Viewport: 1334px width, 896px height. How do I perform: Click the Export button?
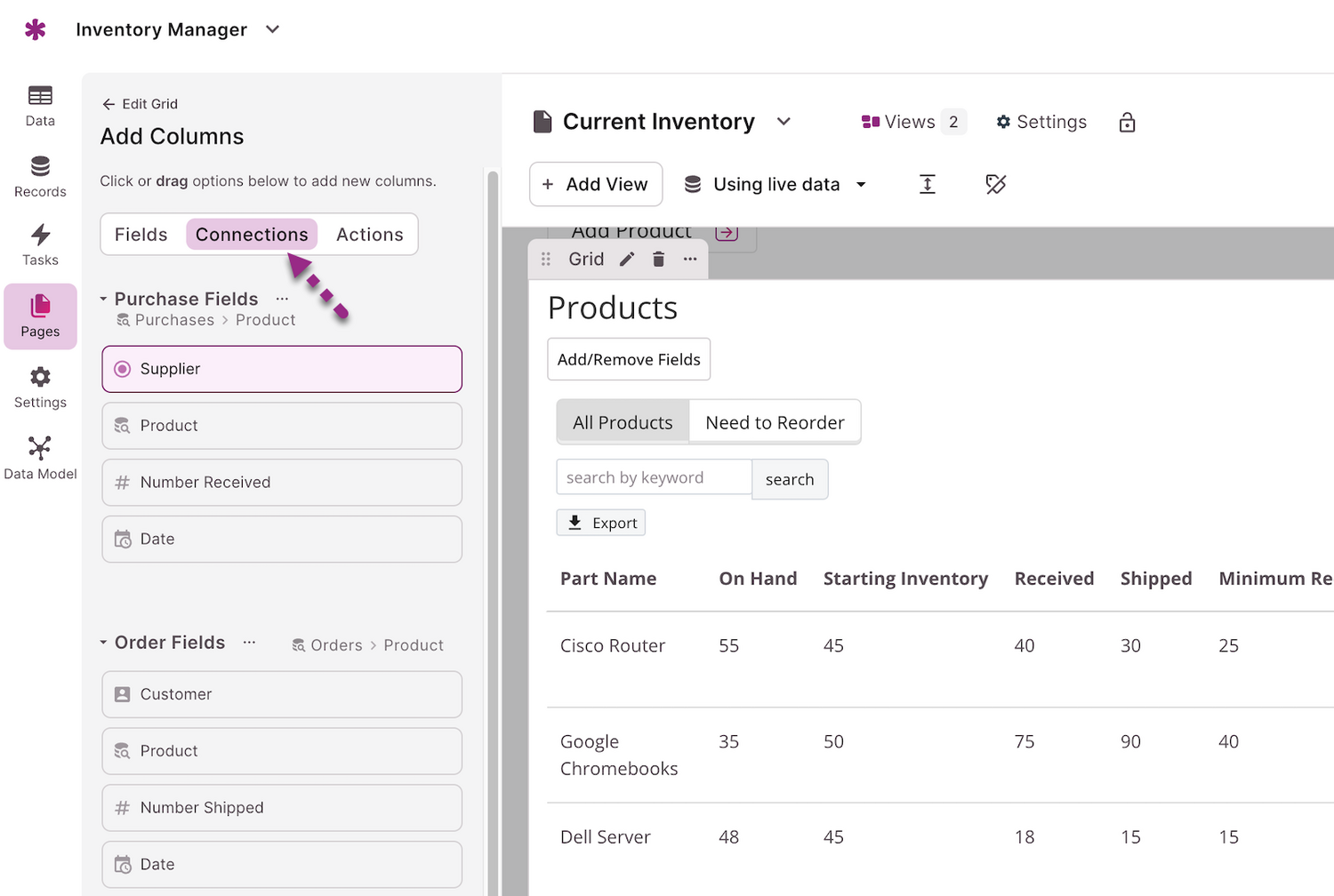pos(601,523)
